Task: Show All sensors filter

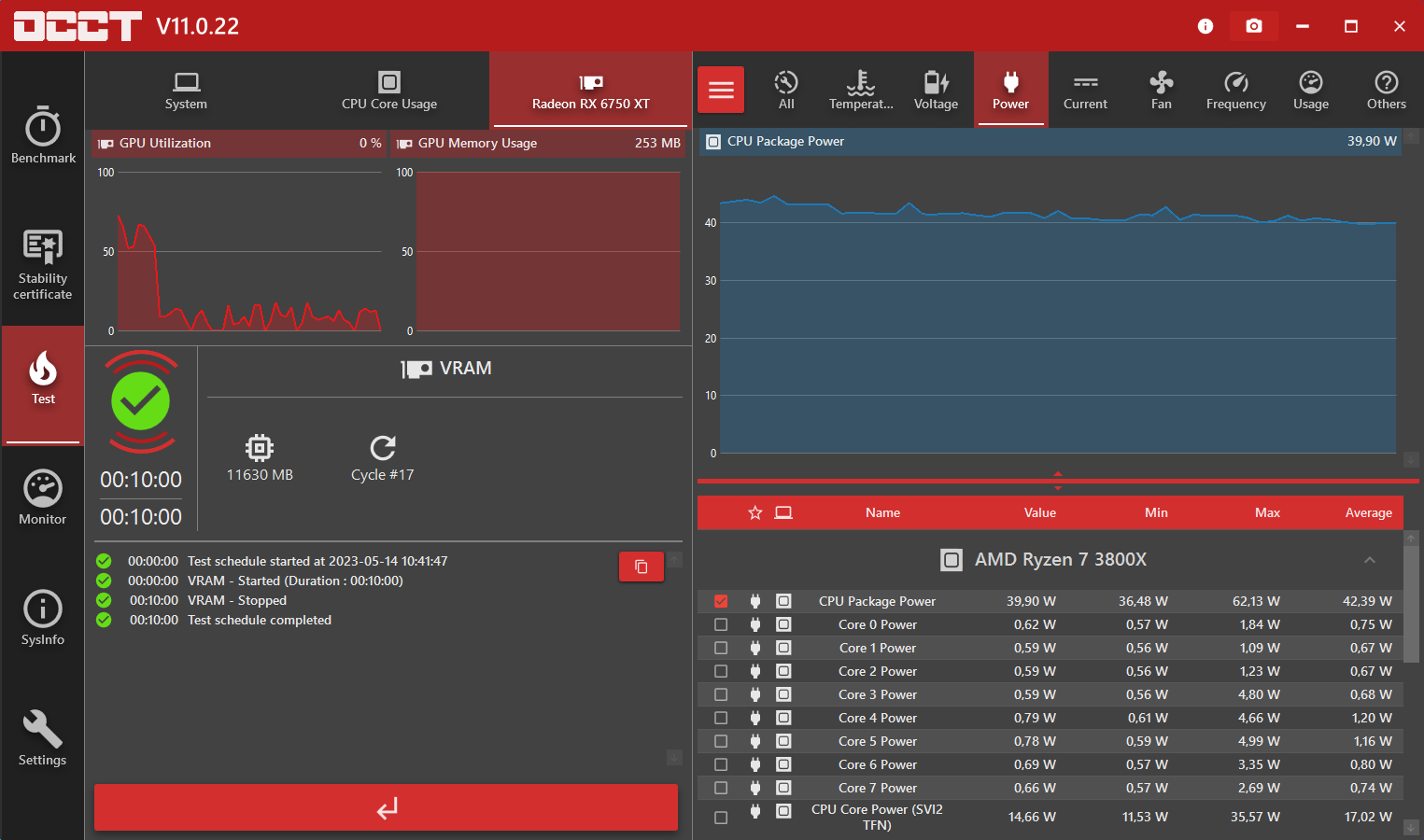Action: [786, 90]
